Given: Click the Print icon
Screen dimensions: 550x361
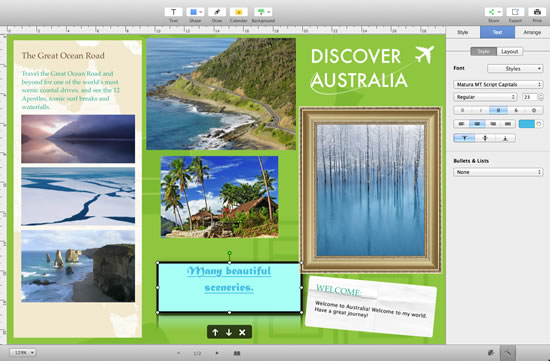Looking at the screenshot, I should tap(537, 12).
